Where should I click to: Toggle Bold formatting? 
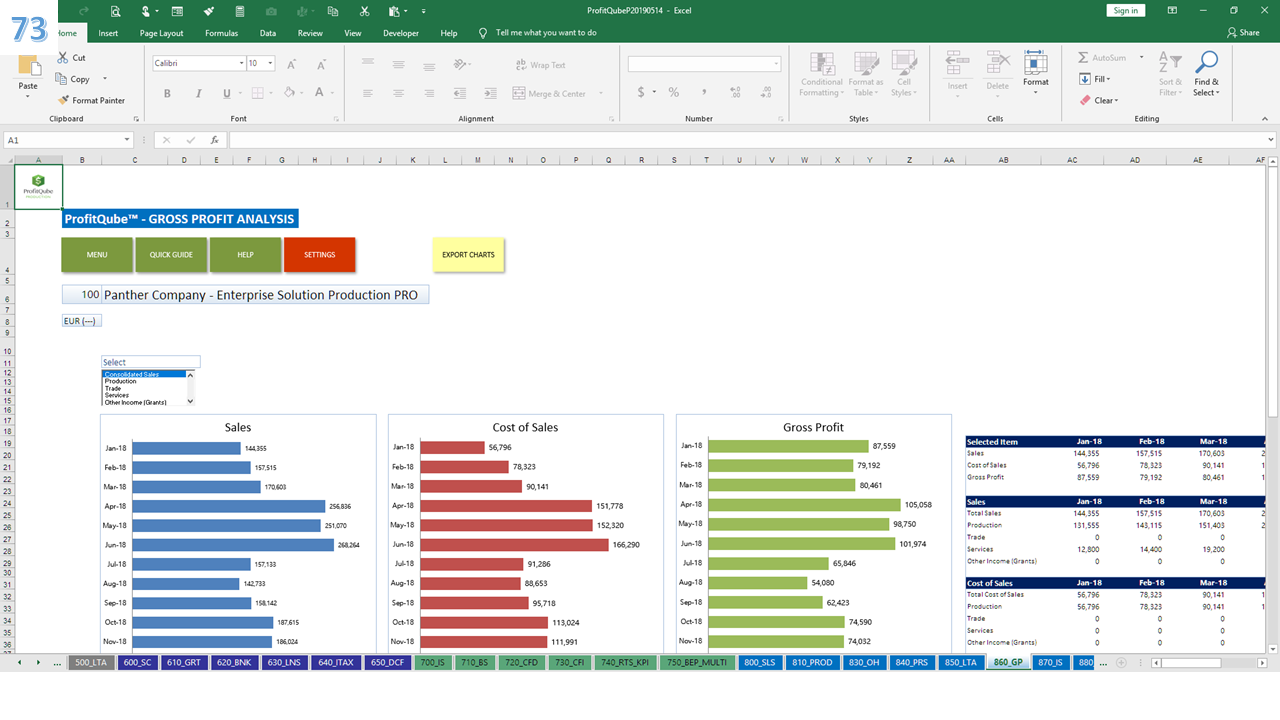[x=167, y=93]
